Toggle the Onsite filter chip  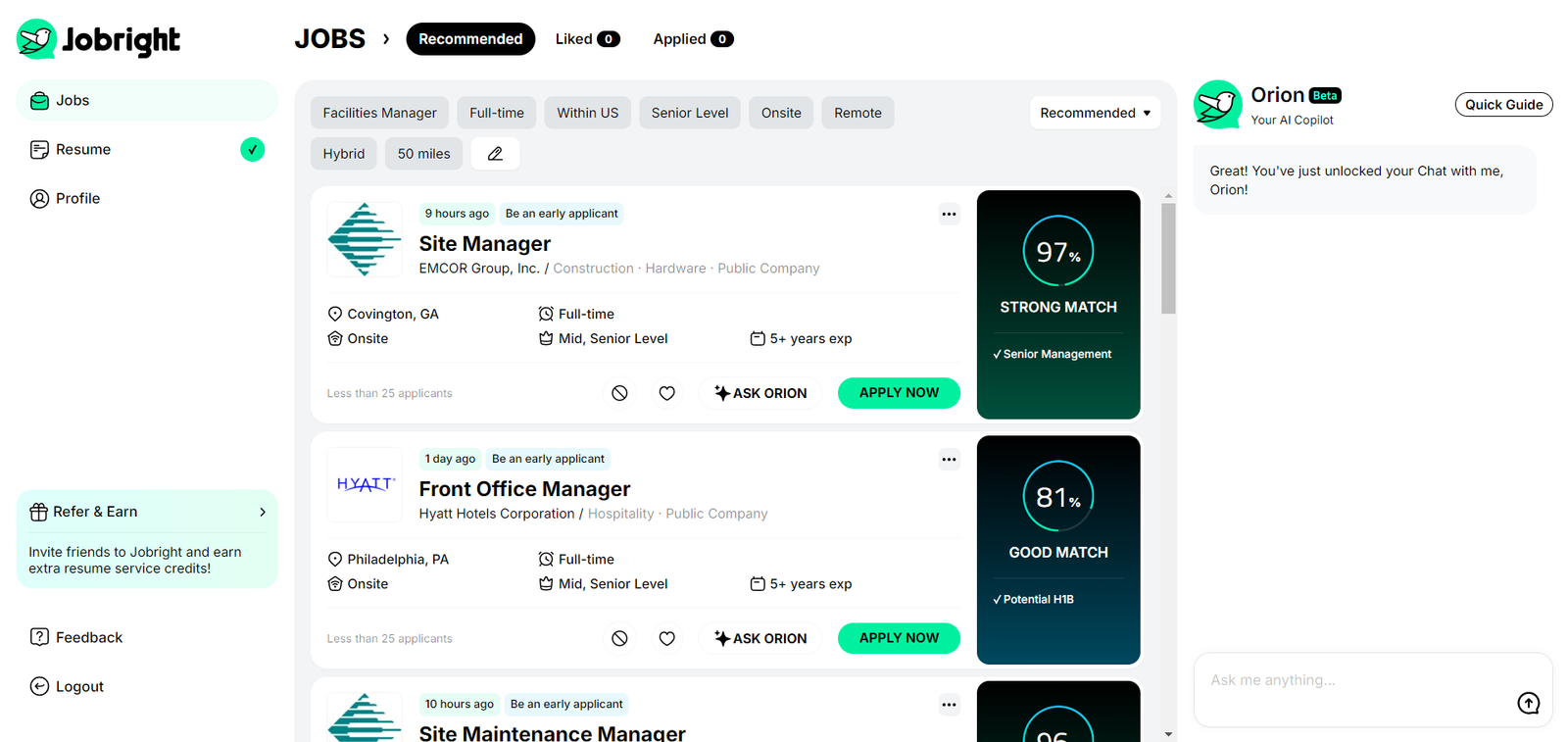point(781,113)
